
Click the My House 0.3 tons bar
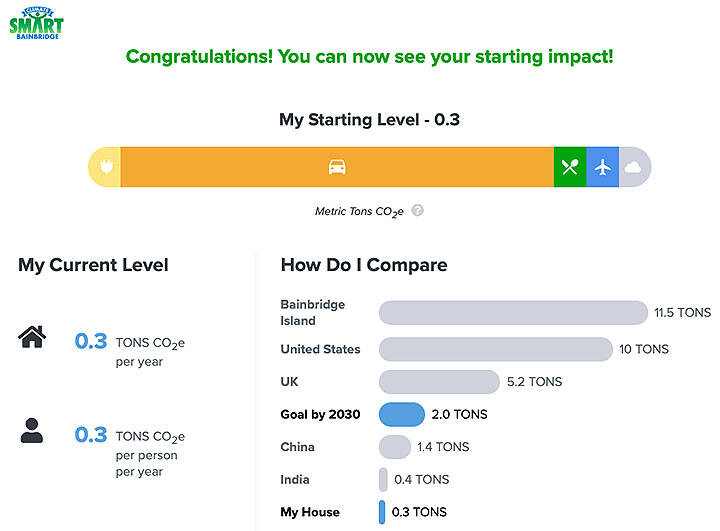pos(382,512)
